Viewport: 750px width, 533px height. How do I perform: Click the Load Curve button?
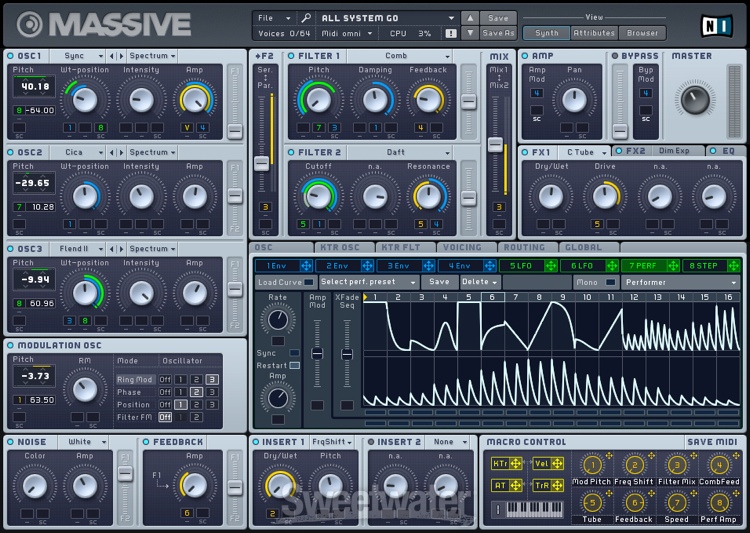[x=285, y=282]
